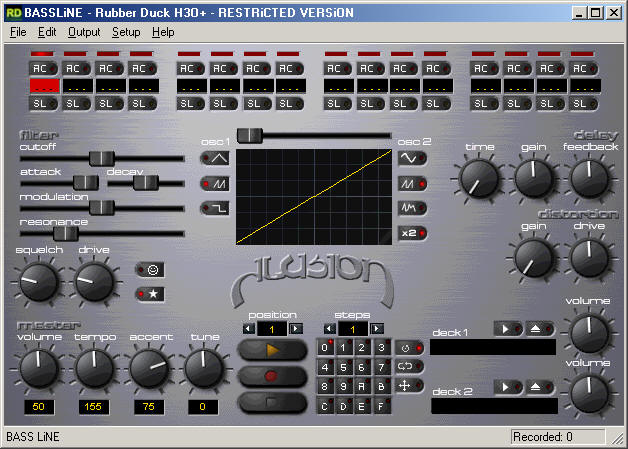628x449 pixels.
Task: Play deck 2
Action: 508,387
